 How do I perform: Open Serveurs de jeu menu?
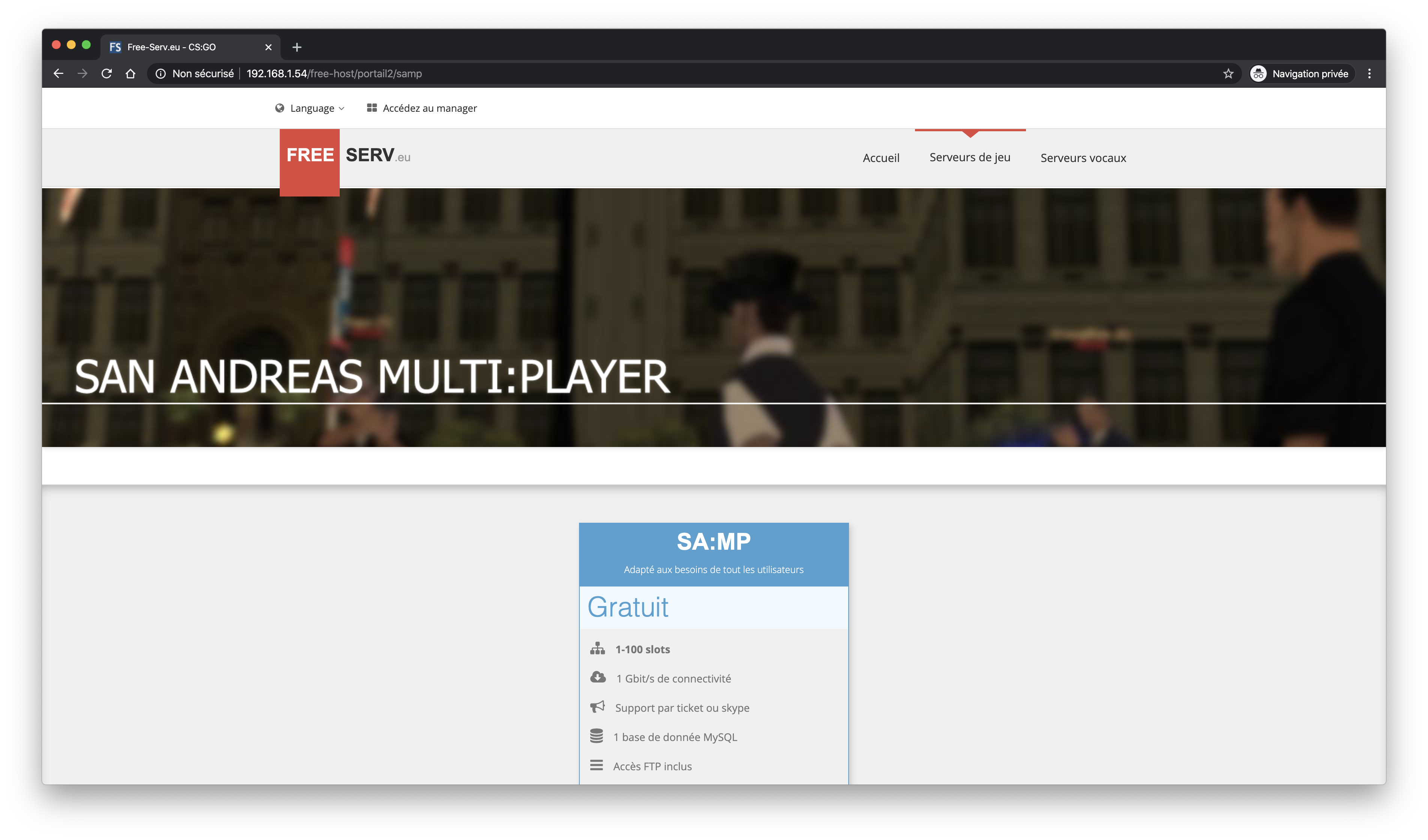pos(970,157)
